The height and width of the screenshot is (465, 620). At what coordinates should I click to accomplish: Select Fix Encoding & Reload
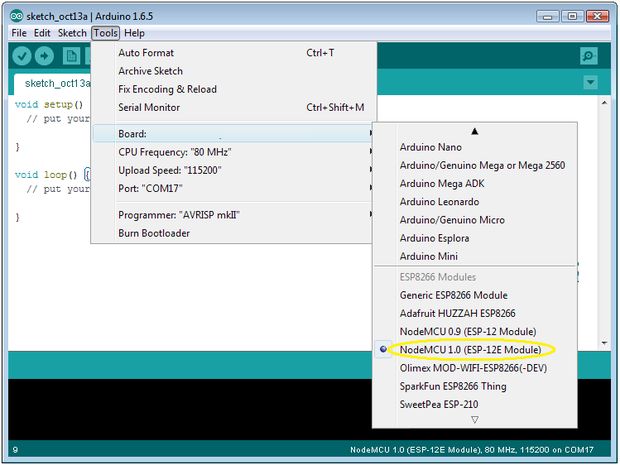234,89
